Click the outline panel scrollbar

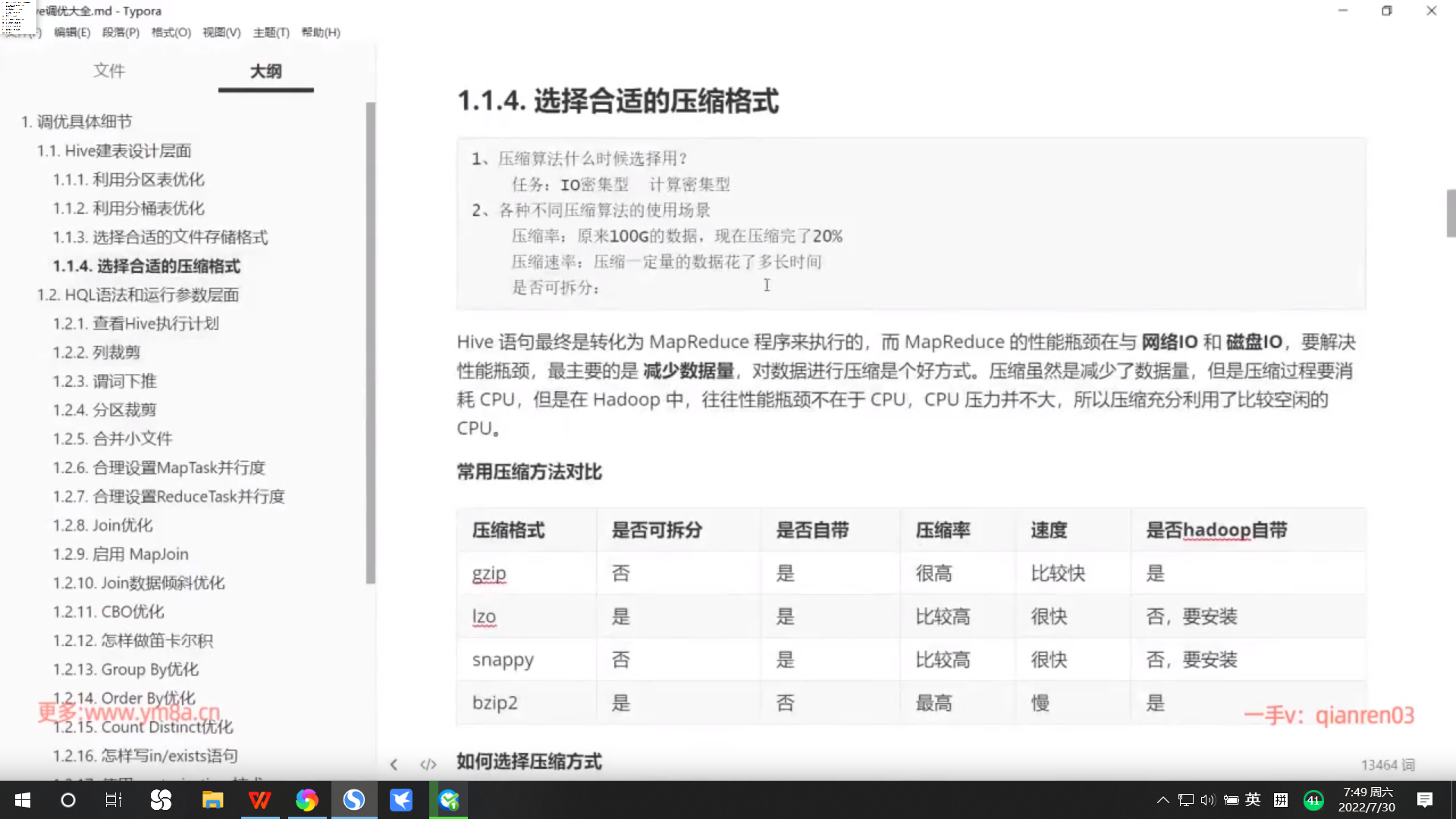coord(370,341)
